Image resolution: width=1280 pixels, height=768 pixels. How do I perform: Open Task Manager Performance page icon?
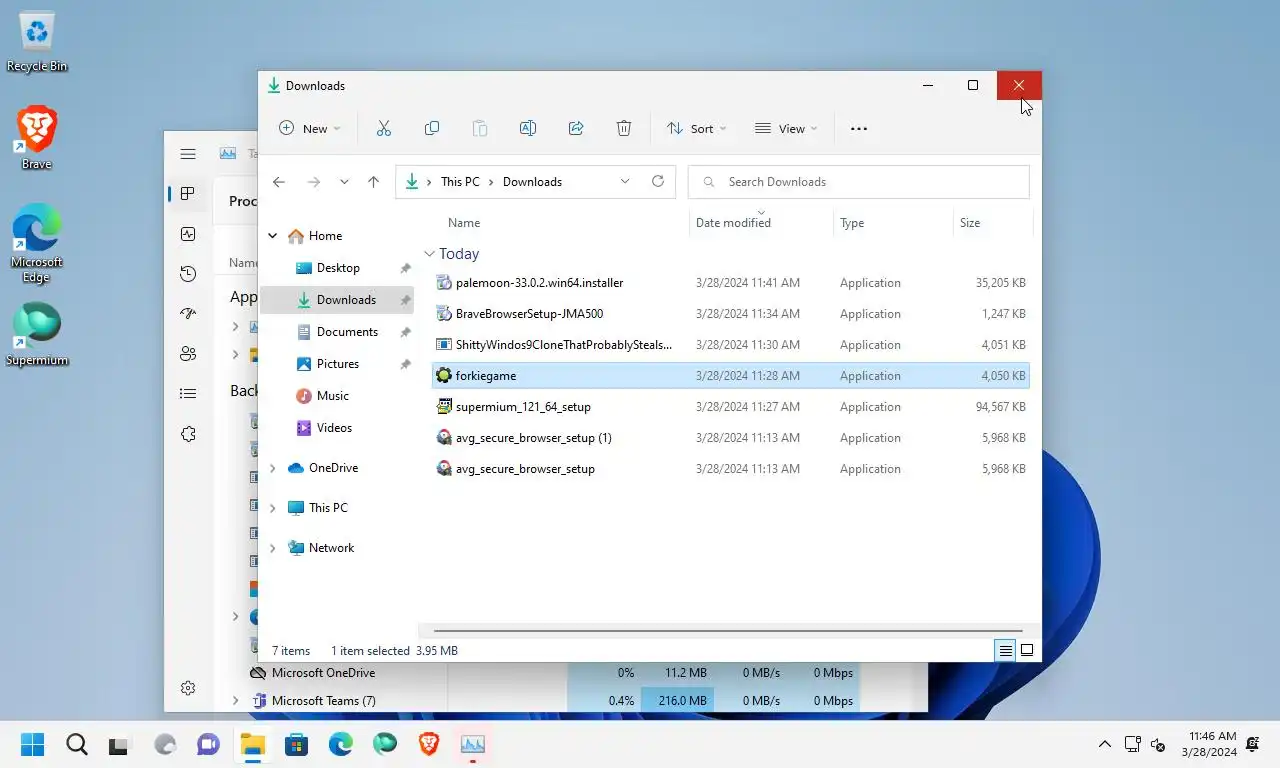(x=188, y=234)
